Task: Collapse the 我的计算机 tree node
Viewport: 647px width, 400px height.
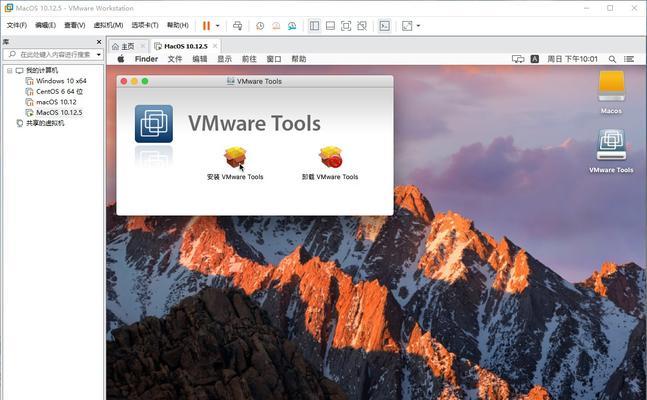Action: [9, 71]
